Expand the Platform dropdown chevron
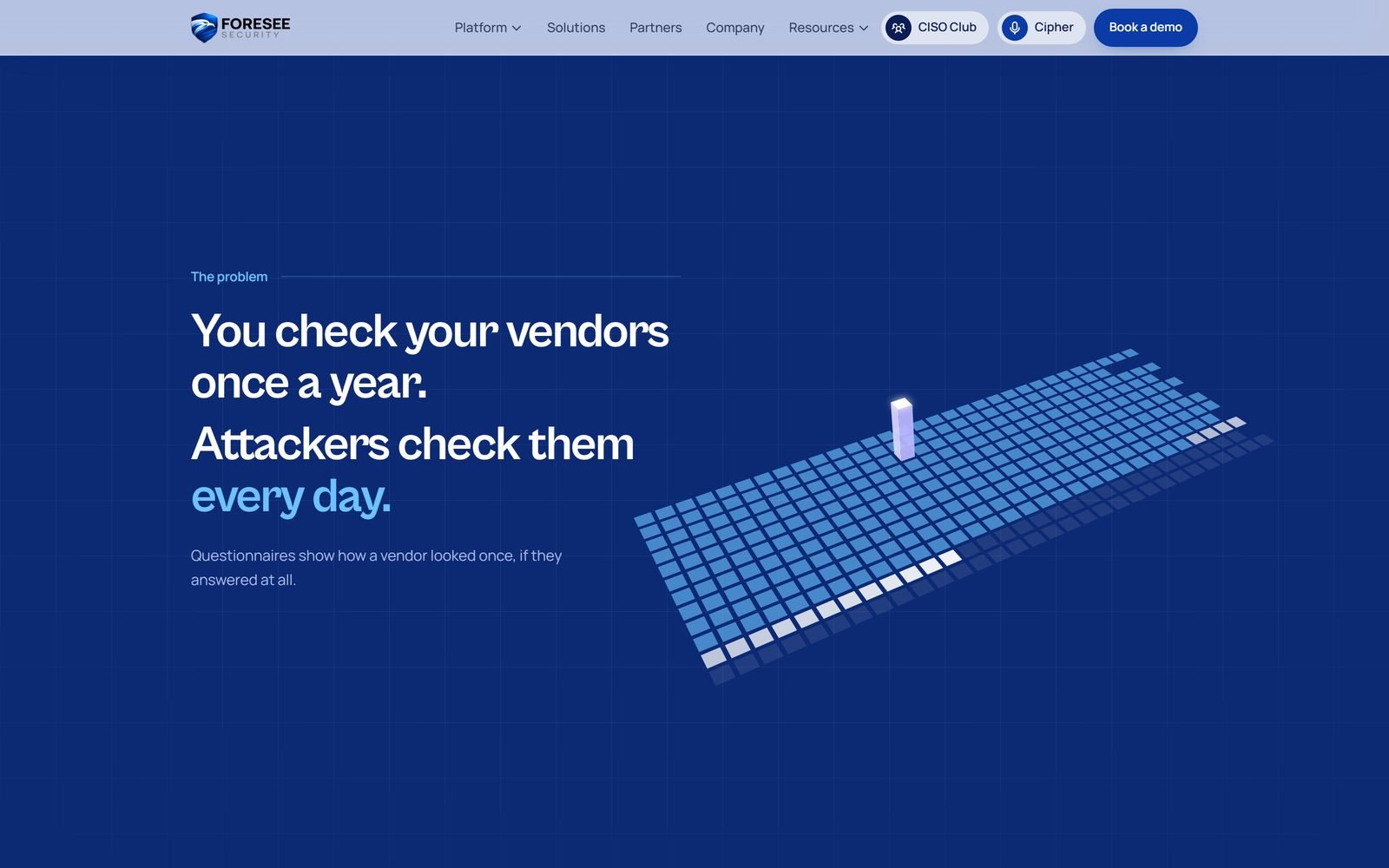The image size is (1389, 868). (517, 28)
